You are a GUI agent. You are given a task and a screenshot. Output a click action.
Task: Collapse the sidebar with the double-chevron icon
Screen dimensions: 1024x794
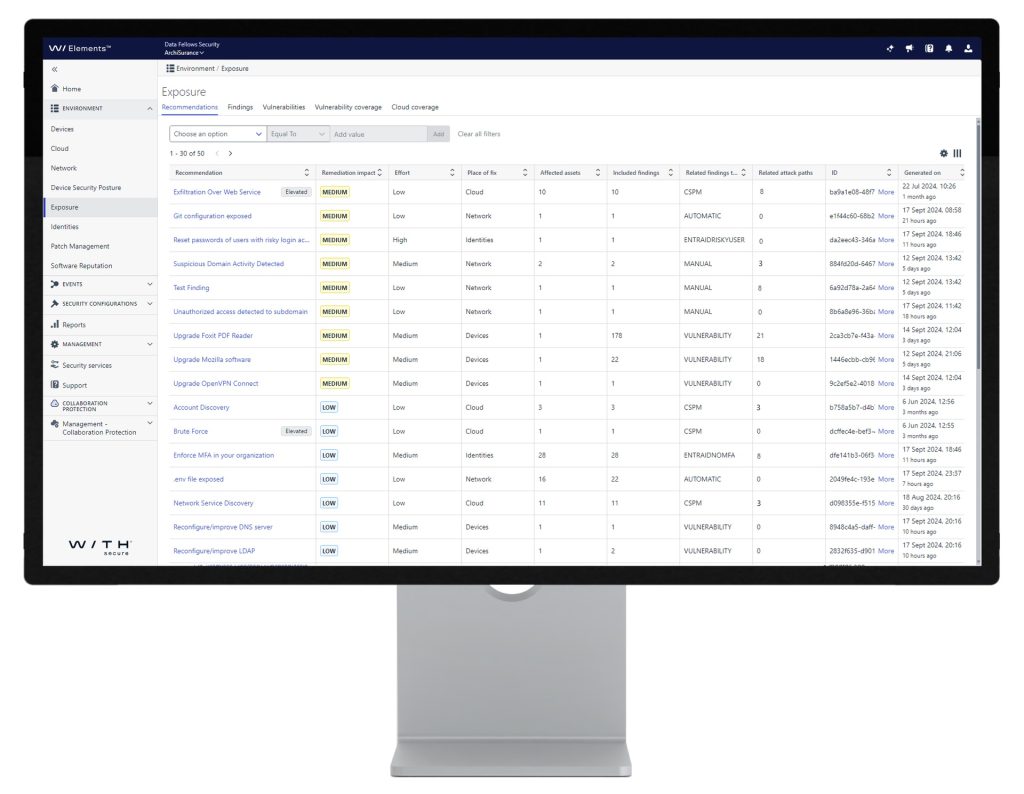tap(54, 69)
